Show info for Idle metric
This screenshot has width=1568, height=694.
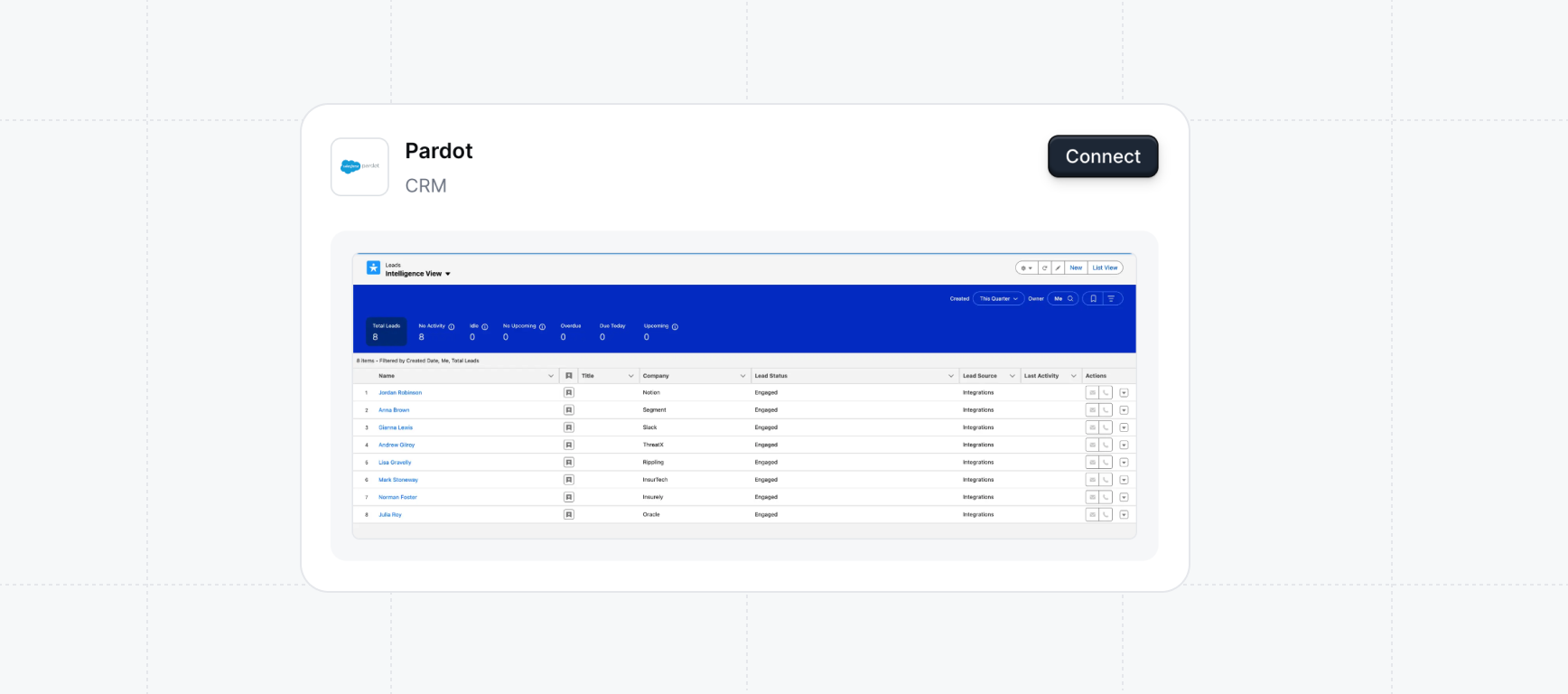point(485,327)
